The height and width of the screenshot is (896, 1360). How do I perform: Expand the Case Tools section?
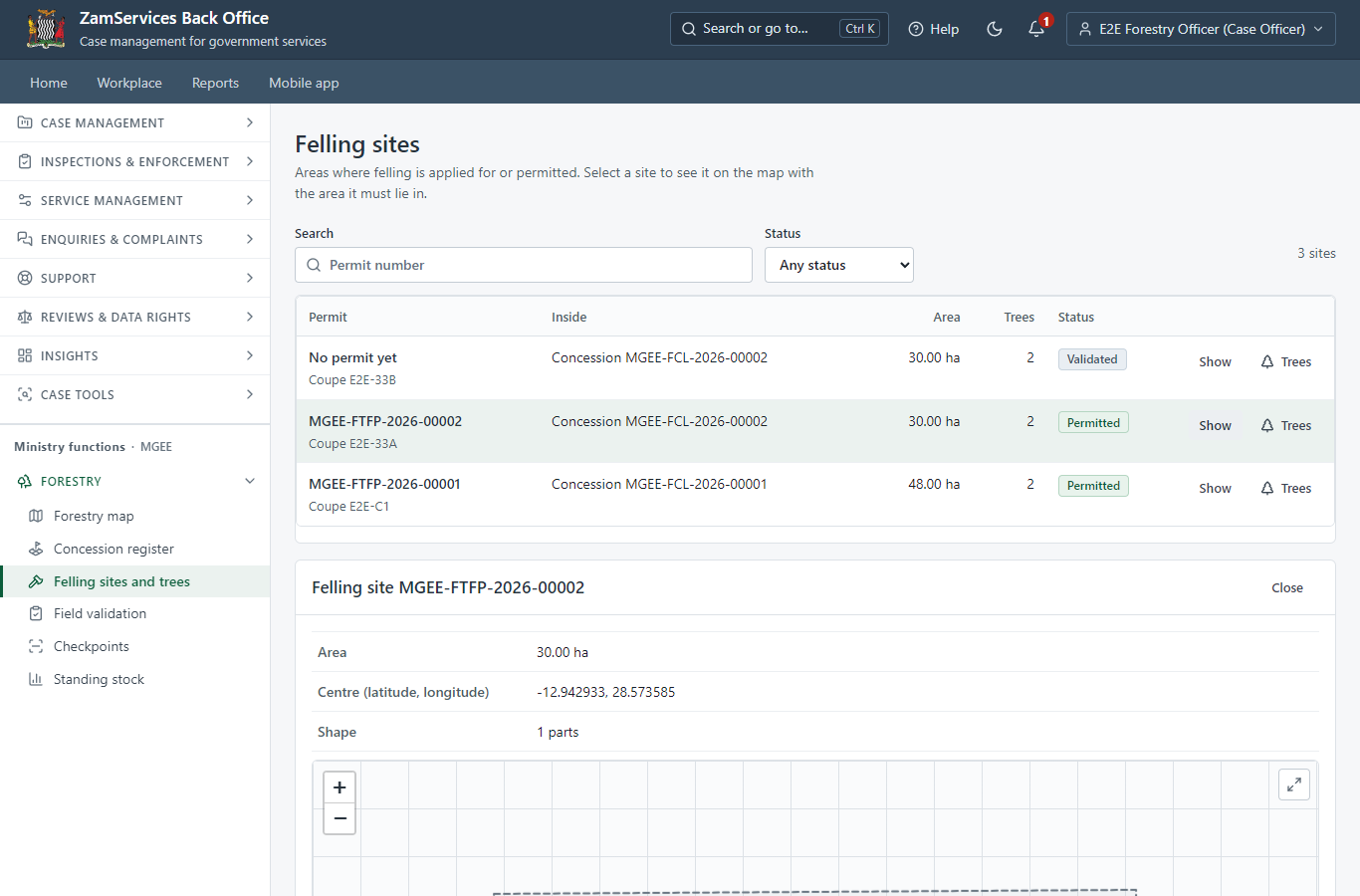135,394
